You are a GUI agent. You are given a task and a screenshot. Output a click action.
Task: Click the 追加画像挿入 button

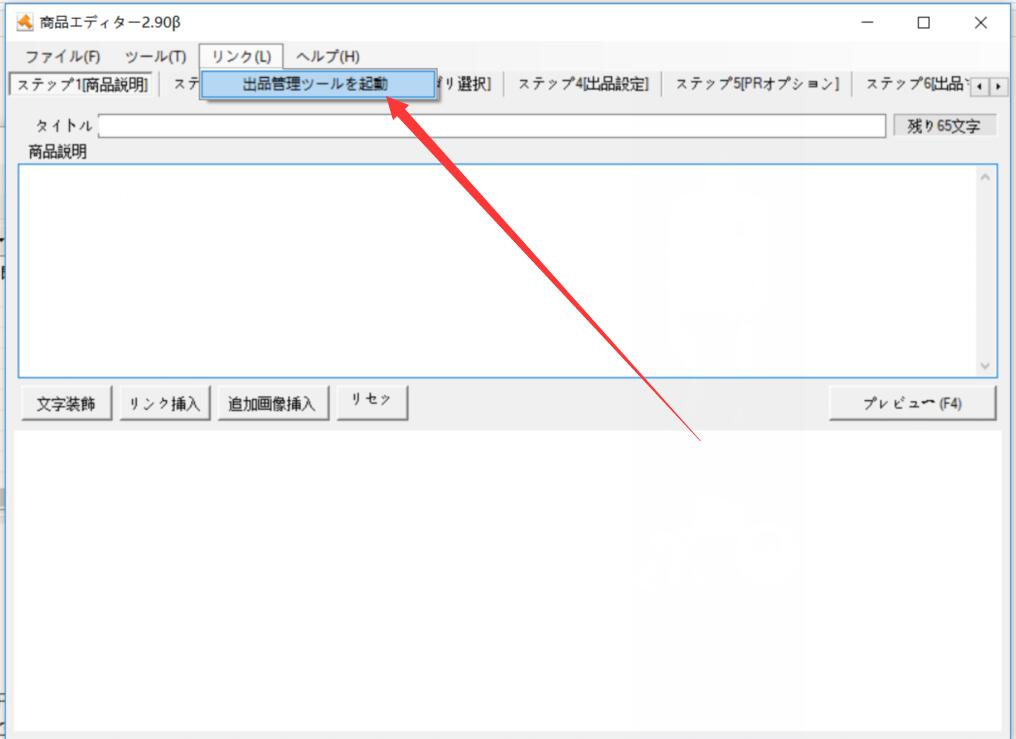(273, 404)
